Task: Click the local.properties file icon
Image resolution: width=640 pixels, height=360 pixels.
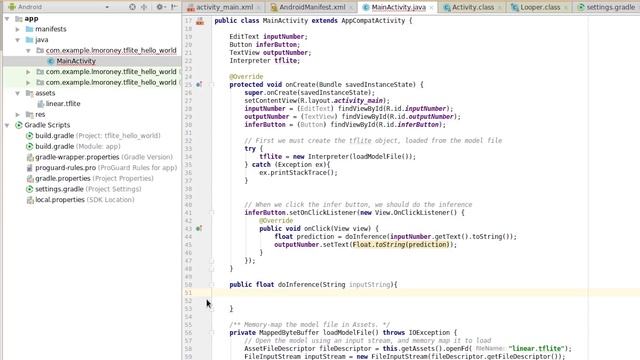Action: [29, 200]
